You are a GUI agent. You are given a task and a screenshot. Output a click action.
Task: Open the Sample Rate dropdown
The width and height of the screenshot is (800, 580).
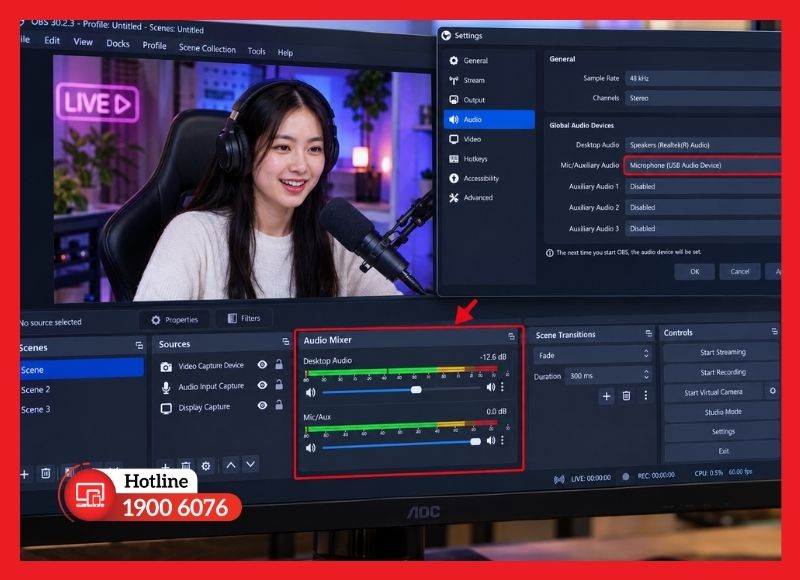(703, 79)
